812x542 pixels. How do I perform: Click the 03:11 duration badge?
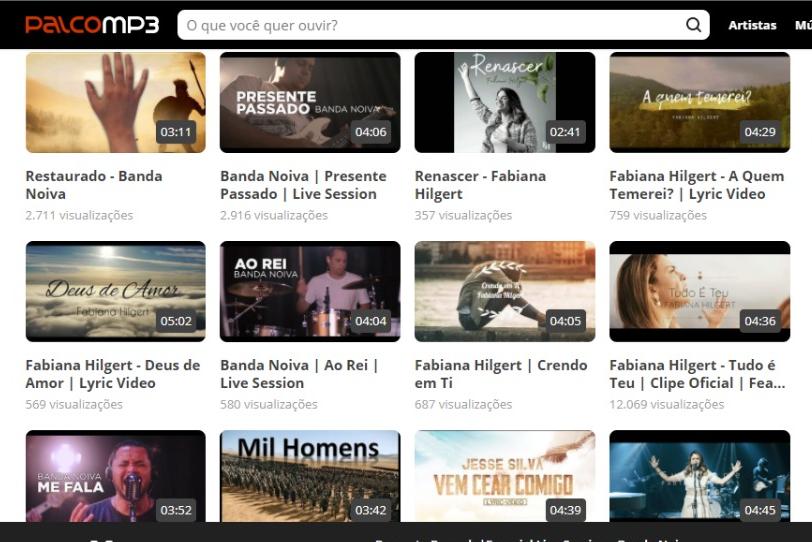tap(176, 132)
